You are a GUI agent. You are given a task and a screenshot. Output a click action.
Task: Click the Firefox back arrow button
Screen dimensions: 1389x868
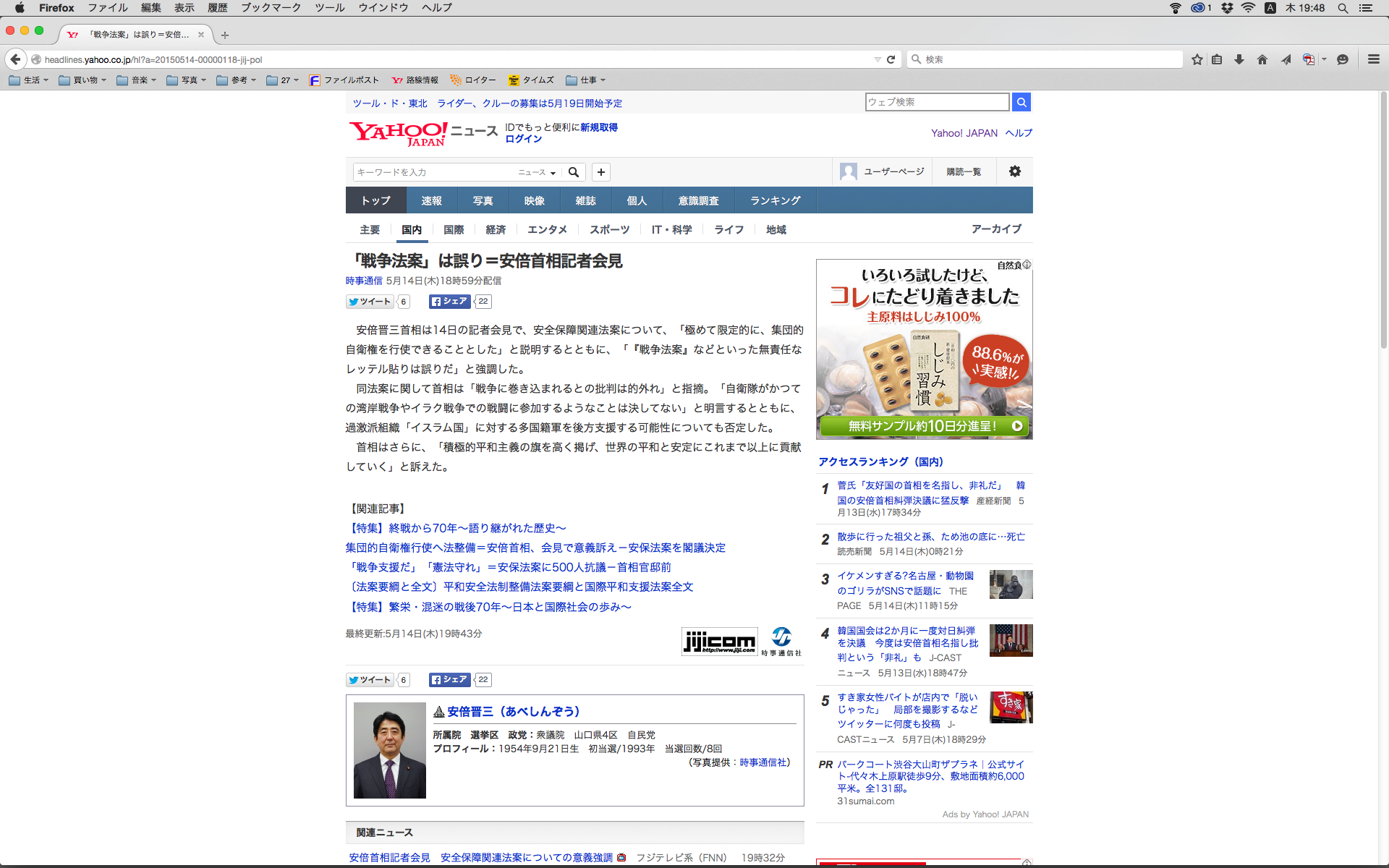pos(15,59)
